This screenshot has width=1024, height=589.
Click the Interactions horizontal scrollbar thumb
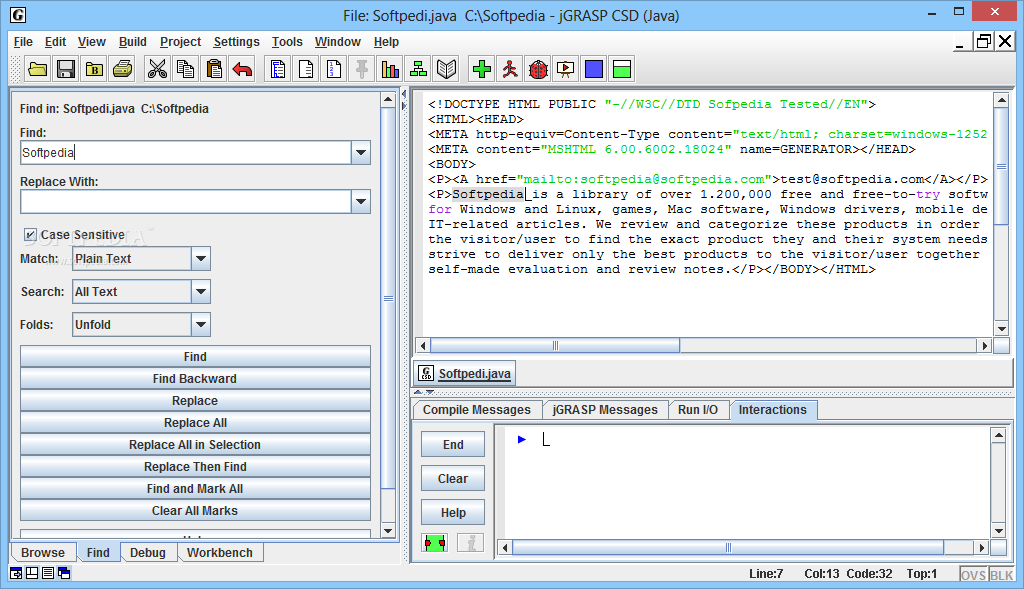(x=728, y=547)
